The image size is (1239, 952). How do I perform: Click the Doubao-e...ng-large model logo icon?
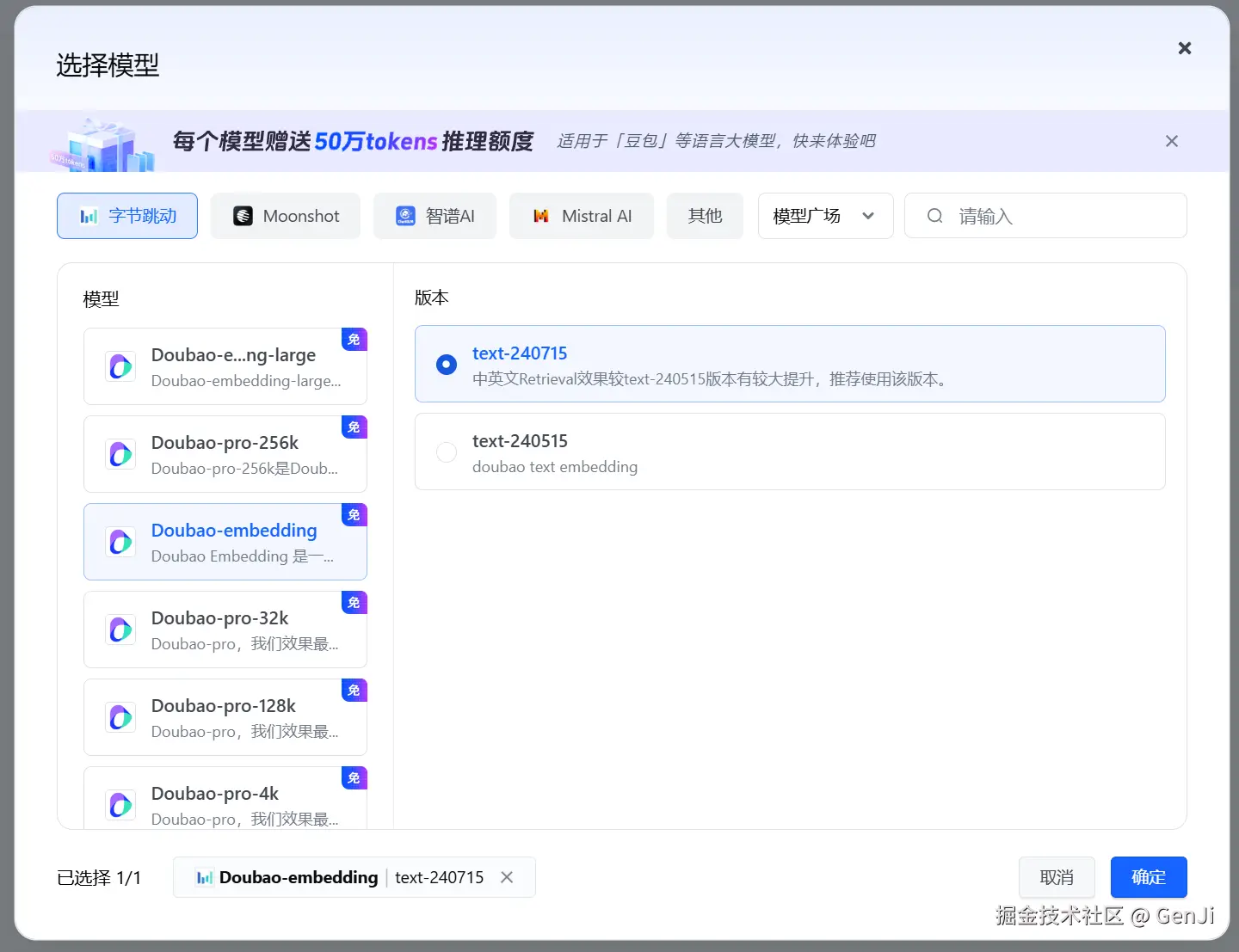(x=120, y=366)
